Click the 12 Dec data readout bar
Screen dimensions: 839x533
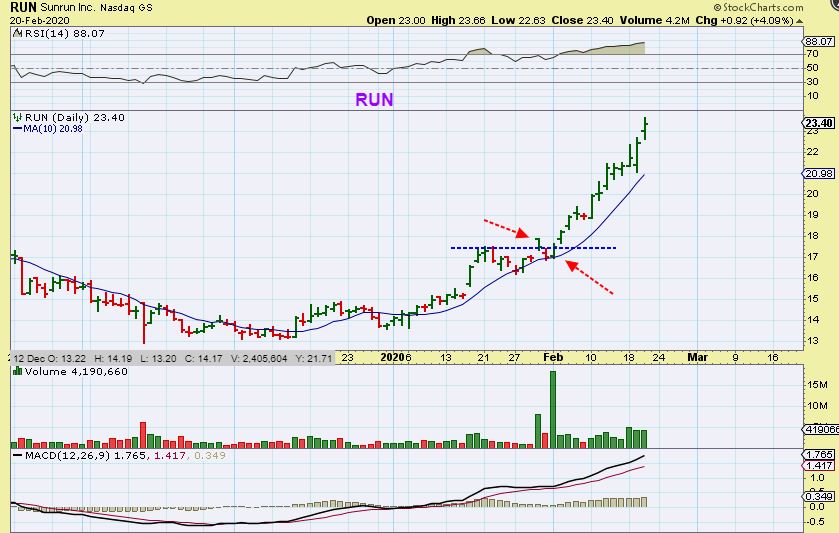(x=173, y=358)
